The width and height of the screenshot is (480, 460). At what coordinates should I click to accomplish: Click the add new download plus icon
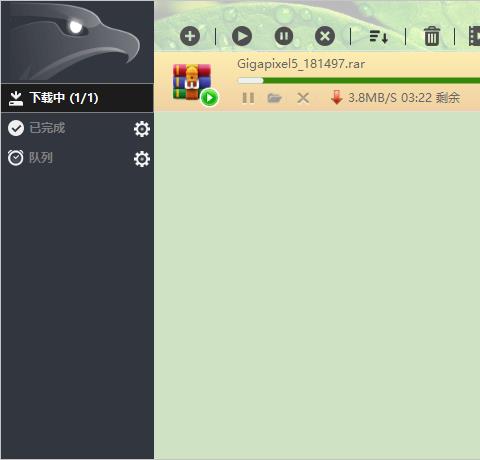click(x=190, y=36)
